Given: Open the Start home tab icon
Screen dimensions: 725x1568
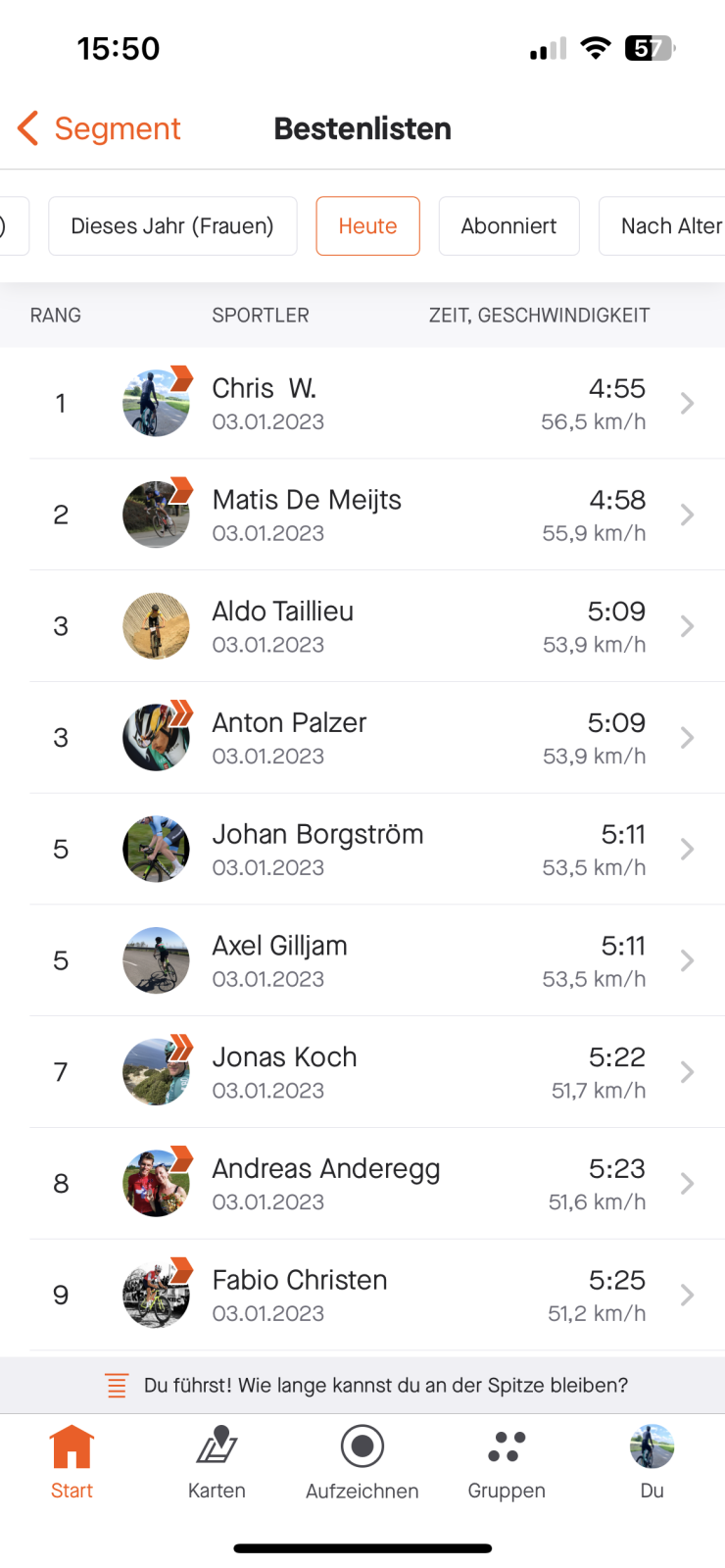Looking at the screenshot, I should click(72, 1447).
